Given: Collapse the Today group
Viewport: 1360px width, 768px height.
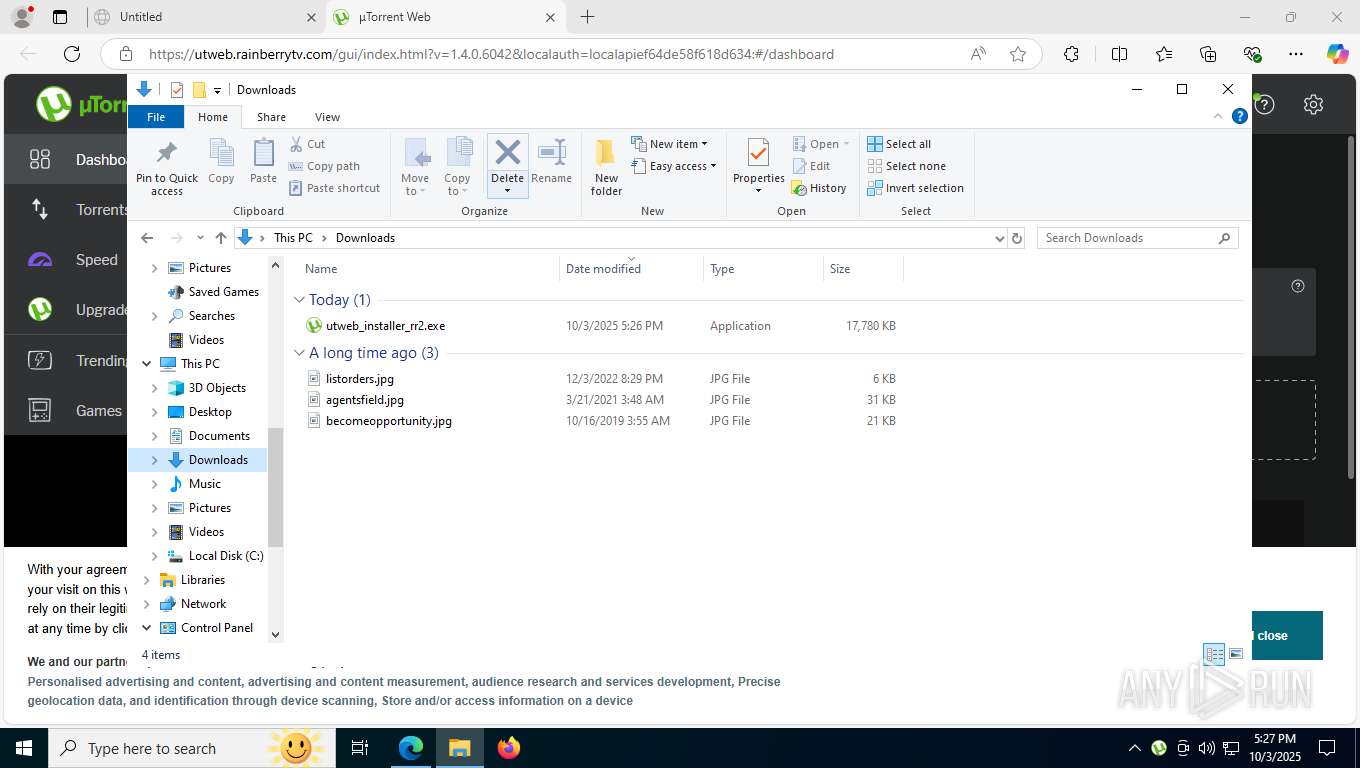Looking at the screenshot, I should point(299,300).
